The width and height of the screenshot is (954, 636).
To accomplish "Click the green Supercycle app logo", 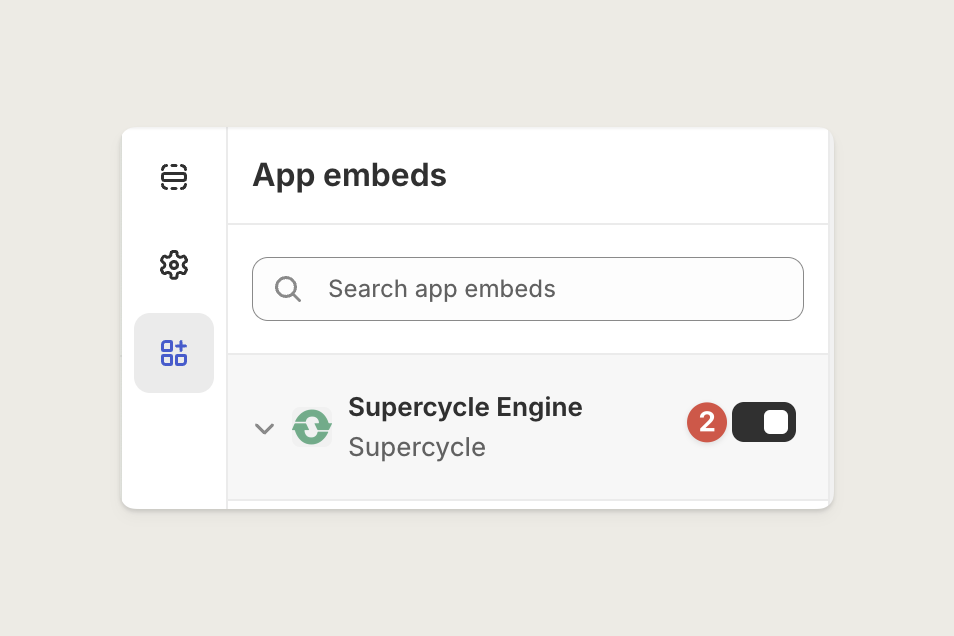I will click(312, 427).
